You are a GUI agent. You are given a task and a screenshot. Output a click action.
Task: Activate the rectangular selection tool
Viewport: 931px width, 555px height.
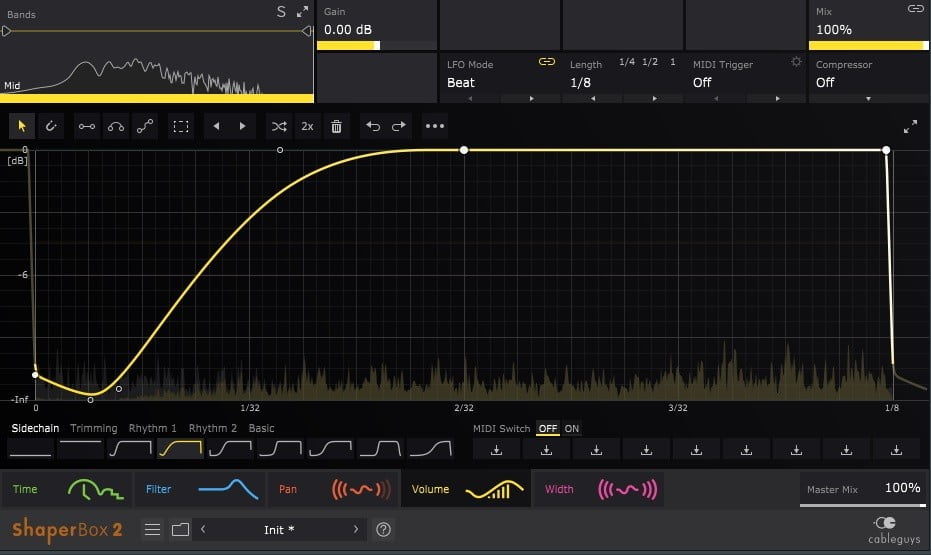180,126
